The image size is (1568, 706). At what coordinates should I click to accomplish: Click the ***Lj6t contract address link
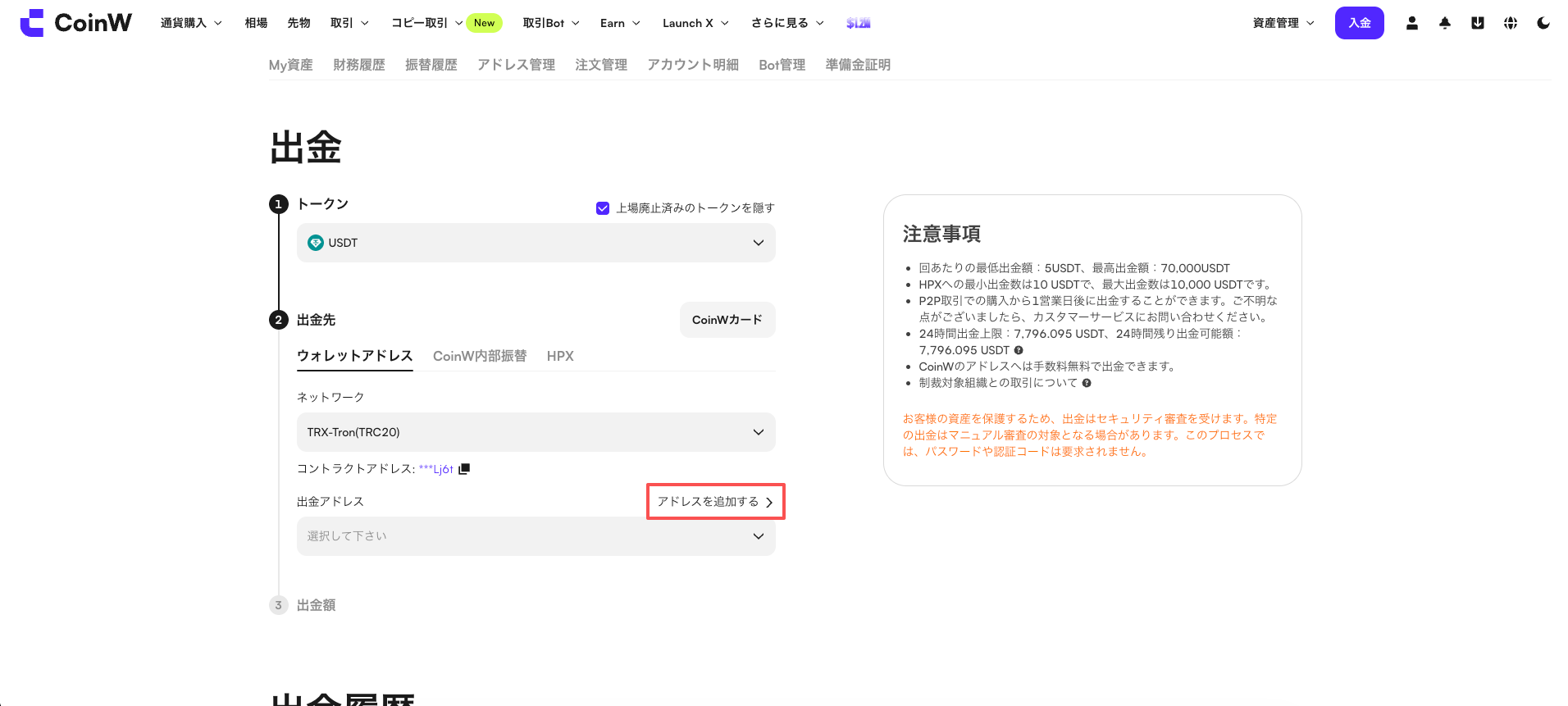pyautogui.click(x=436, y=469)
